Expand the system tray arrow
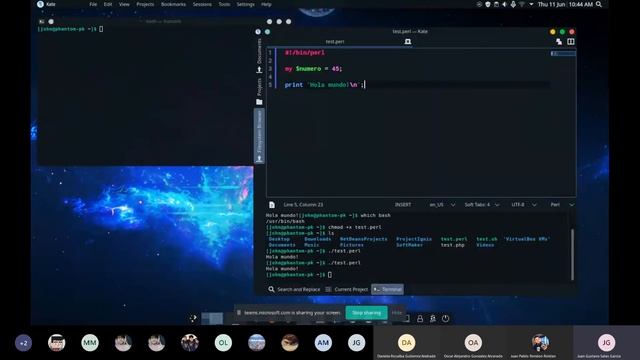640x360 pixels. click(x=531, y=4)
